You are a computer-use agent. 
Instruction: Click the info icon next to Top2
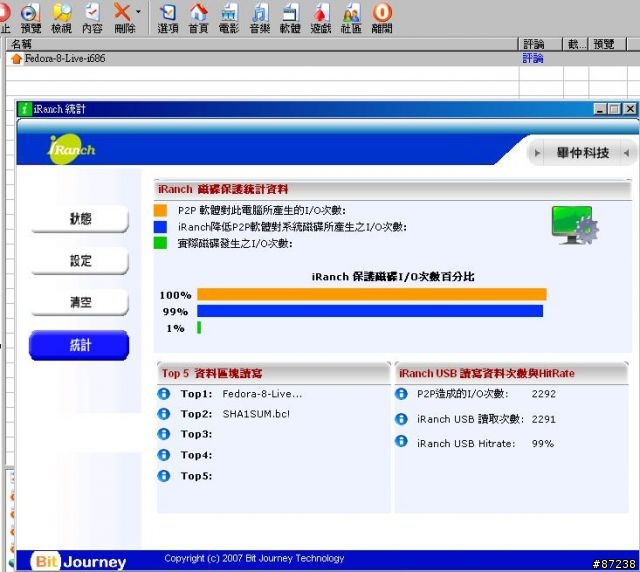(164, 414)
